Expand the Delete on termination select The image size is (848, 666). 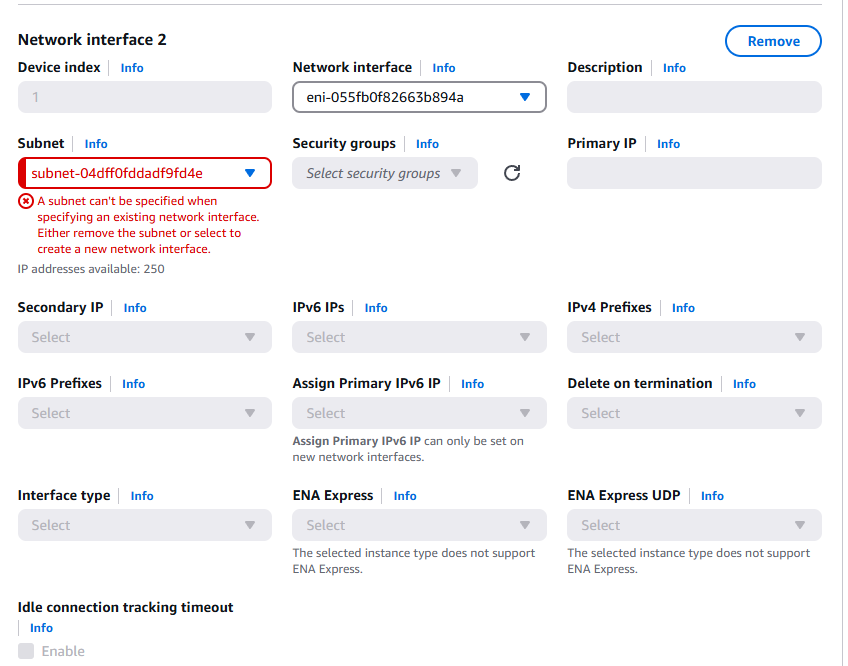(x=694, y=413)
